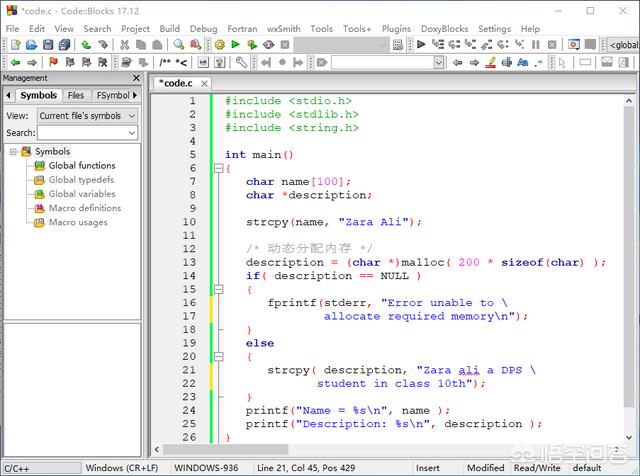Click the yellow gear Build icon
The image size is (640, 476).
tap(219, 45)
